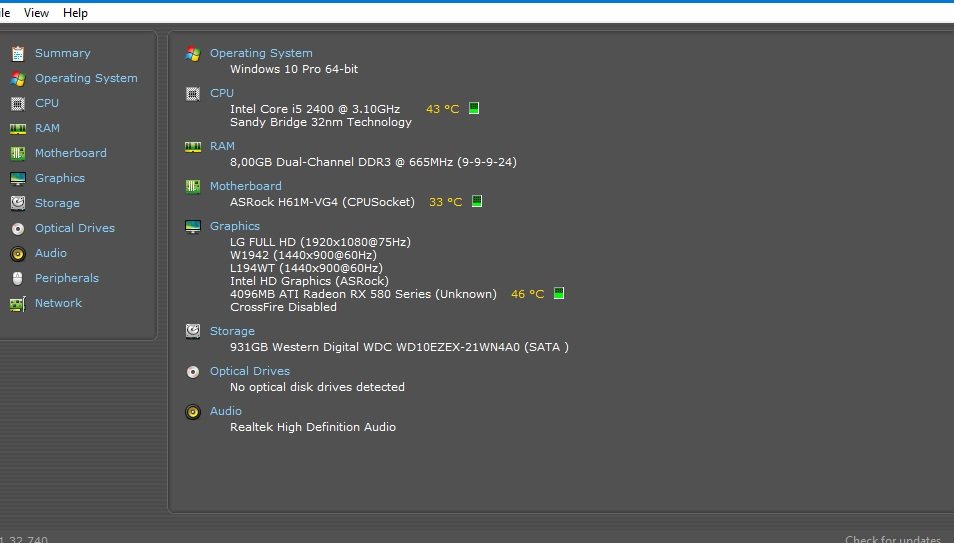Click the CPU heading link in summary
Screen dimensions: 954x543
pyautogui.click(x=222, y=93)
